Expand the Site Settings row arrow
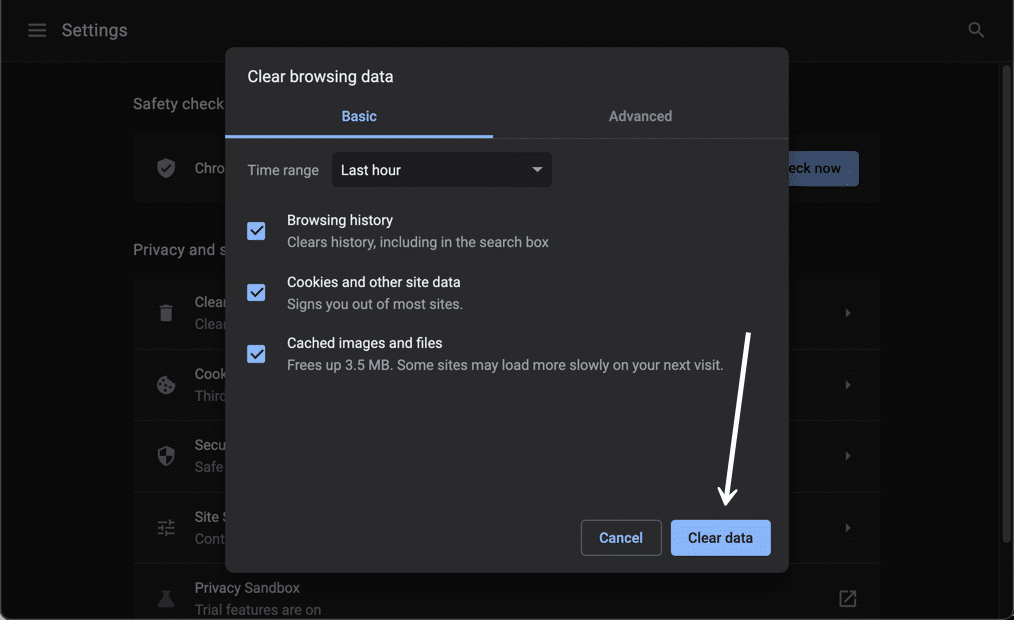This screenshot has width=1014, height=620. pos(847,527)
